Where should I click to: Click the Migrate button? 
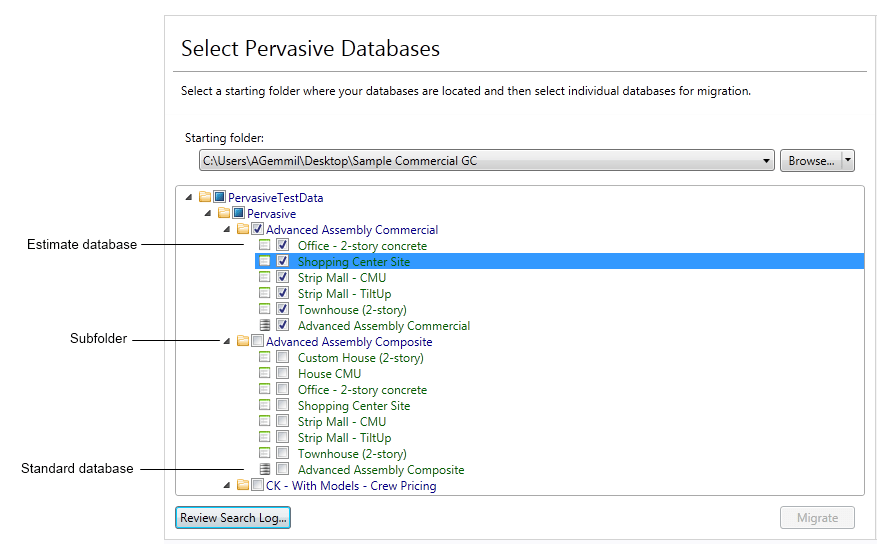(817, 518)
